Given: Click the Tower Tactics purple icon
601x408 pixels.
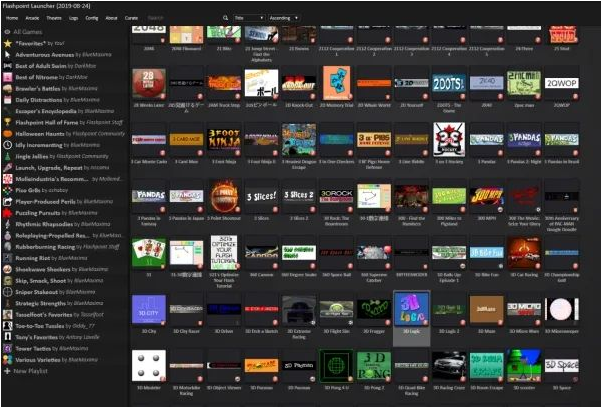Looking at the screenshot, I should (8, 349).
